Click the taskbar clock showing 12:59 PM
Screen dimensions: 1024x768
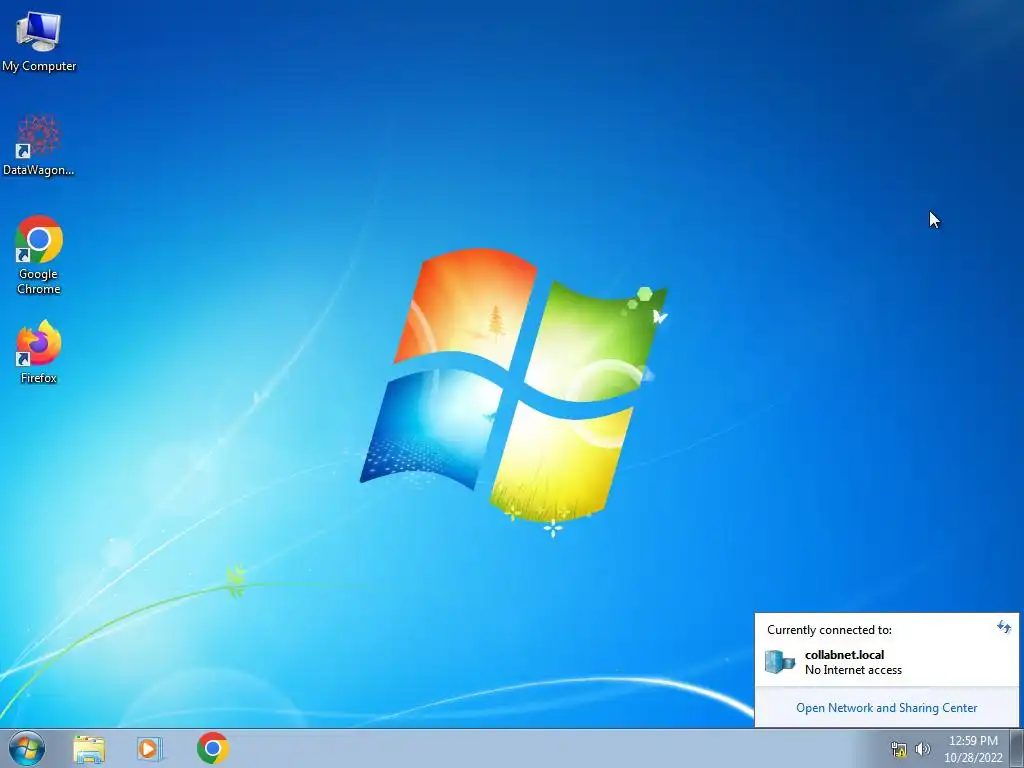tap(973, 741)
